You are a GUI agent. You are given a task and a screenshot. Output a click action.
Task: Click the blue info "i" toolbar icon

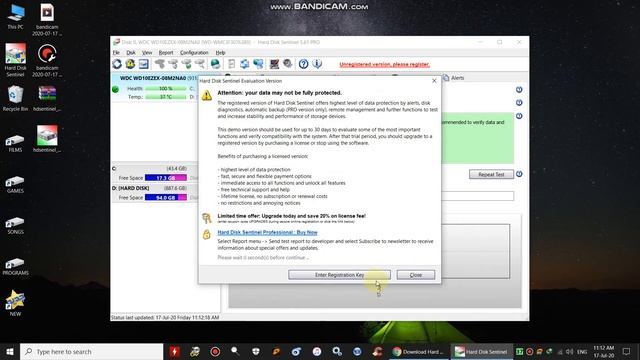pyautogui.click(x=317, y=64)
